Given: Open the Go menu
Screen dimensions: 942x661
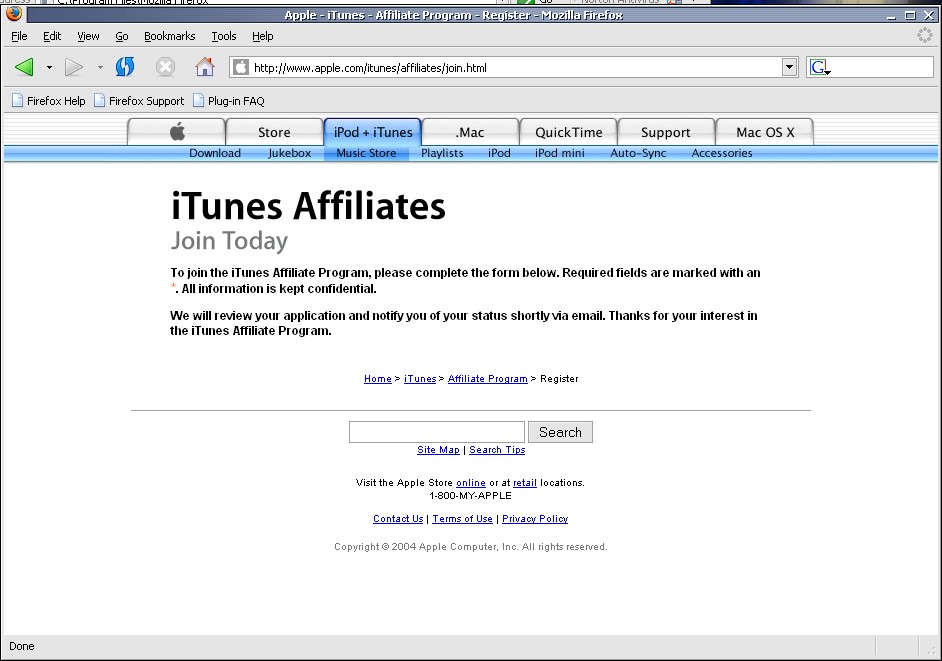Looking at the screenshot, I should (x=122, y=36).
